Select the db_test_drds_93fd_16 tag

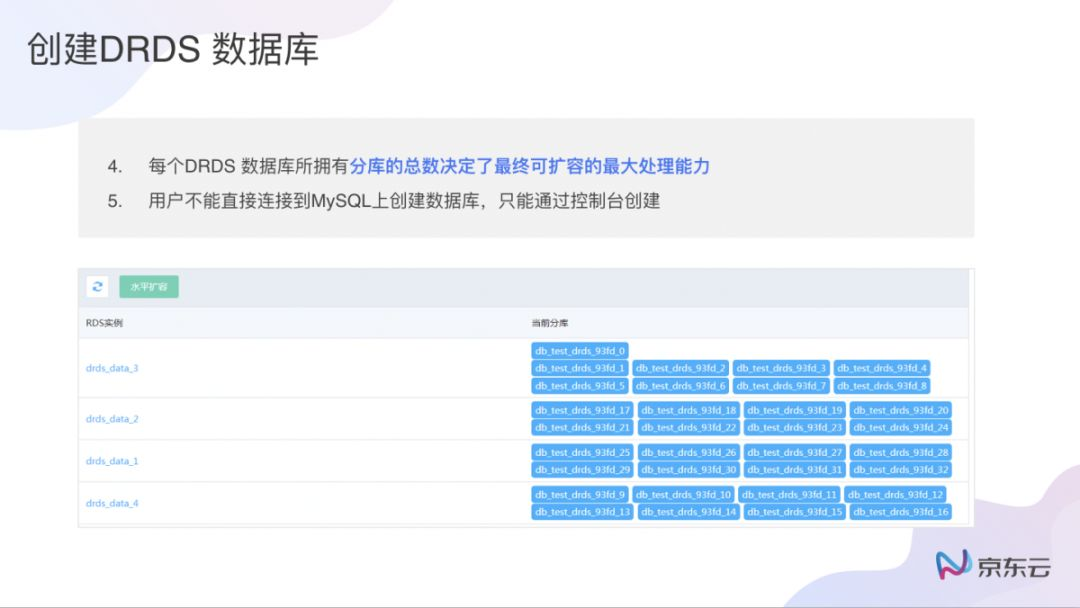(x=900, y=512)
